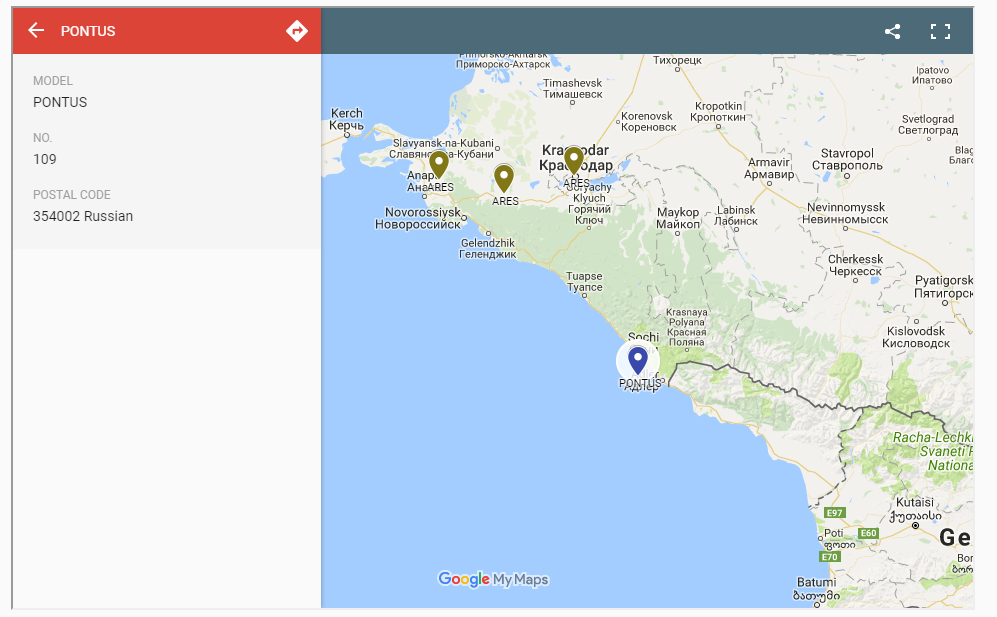Click the Pyatigorsk city label
Image resolution: width=997 pixels, height=617 pixels.
[x=944, y=286]
